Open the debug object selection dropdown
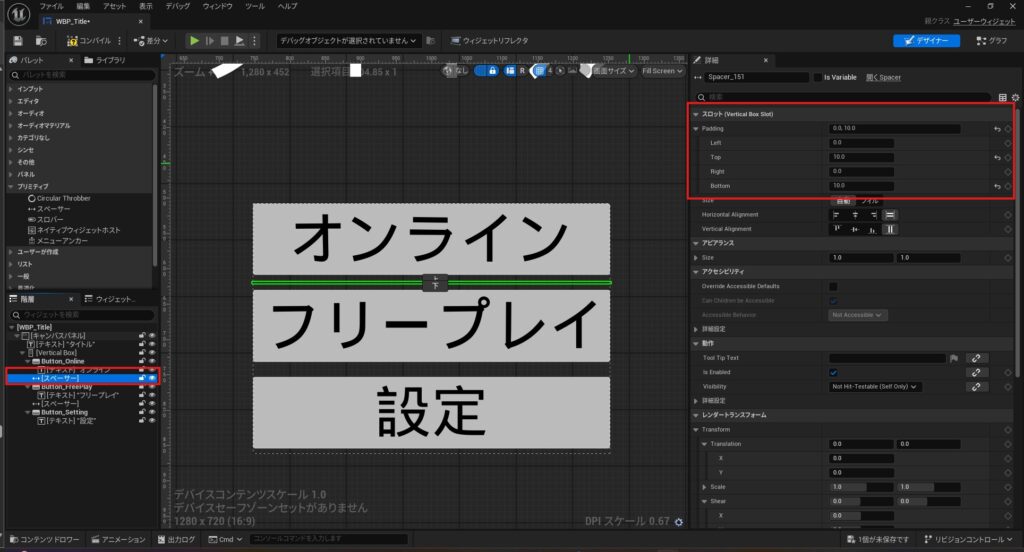Screen dimensions: 1024x552 pyautogui.click(x=348, y=41)
